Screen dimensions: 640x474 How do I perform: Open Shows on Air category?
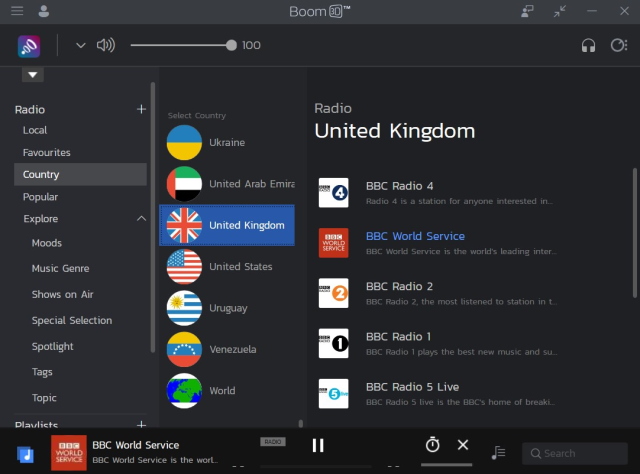[62, 294]
